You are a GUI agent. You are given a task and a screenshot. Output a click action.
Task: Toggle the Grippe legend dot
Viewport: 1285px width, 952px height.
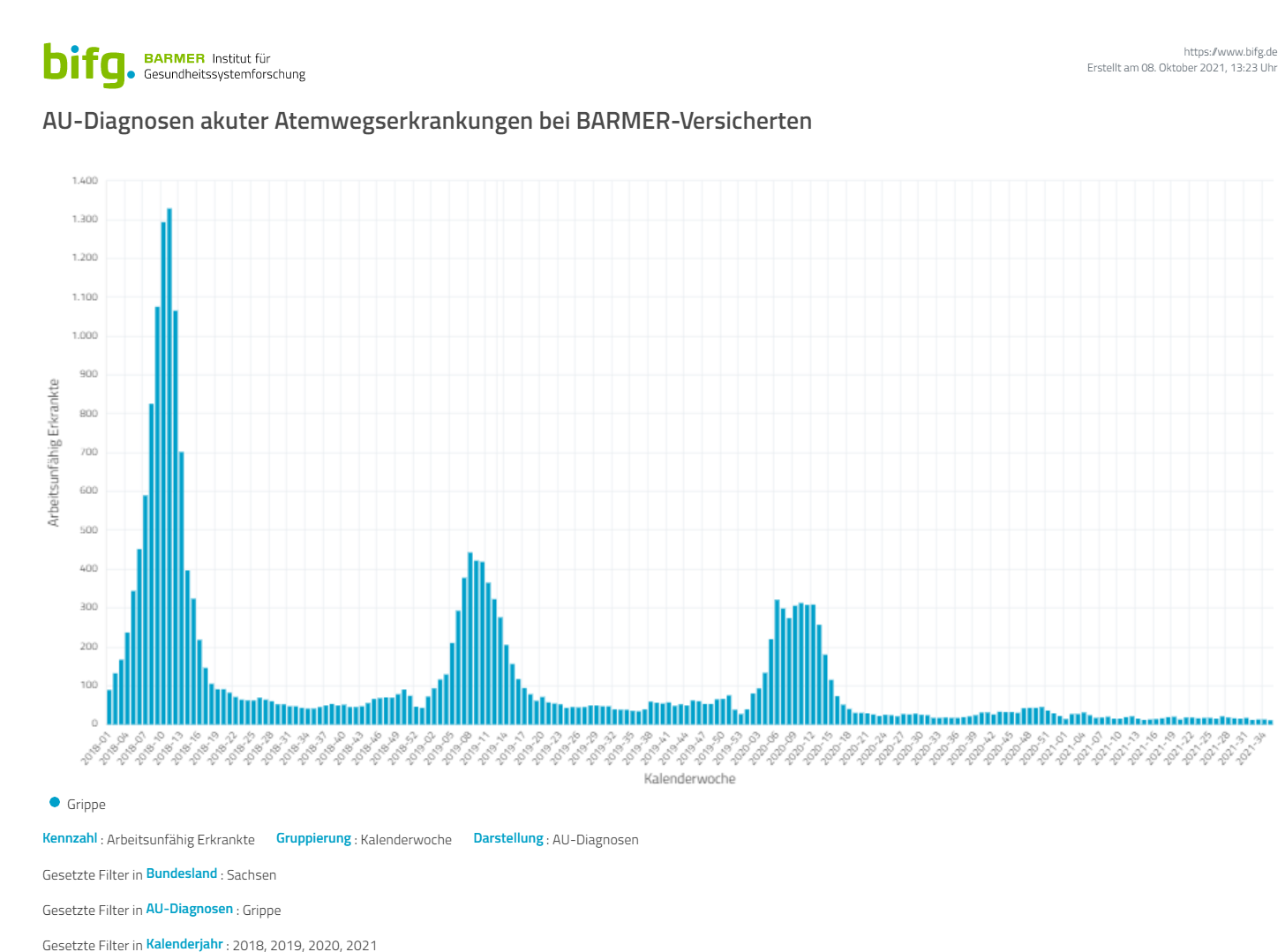tap(55, 803)
